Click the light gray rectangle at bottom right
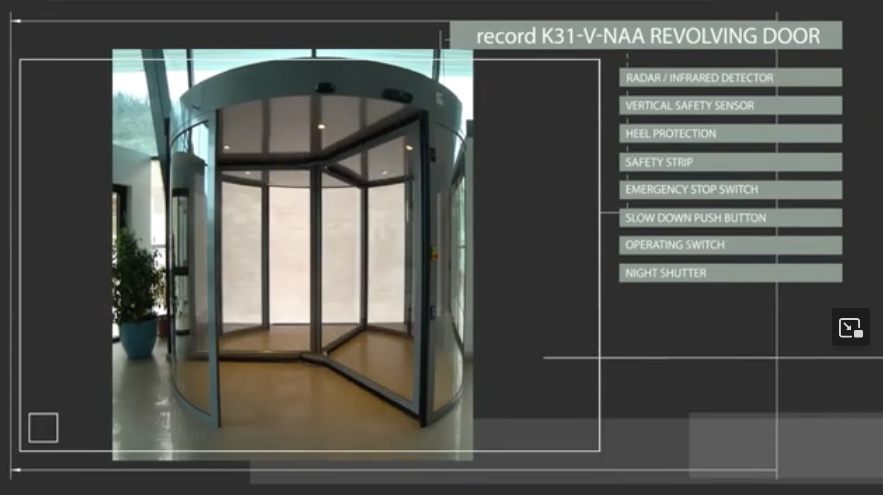The width and height of the screenshot is (883, 495). pyautogui.click(x=785, y=445)
